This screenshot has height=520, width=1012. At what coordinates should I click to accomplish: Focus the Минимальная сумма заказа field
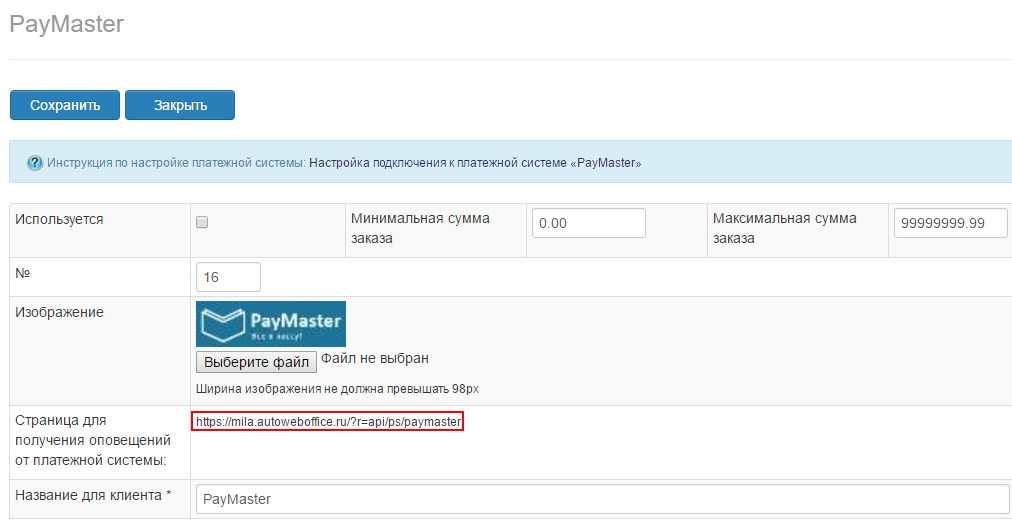[588, 223]
